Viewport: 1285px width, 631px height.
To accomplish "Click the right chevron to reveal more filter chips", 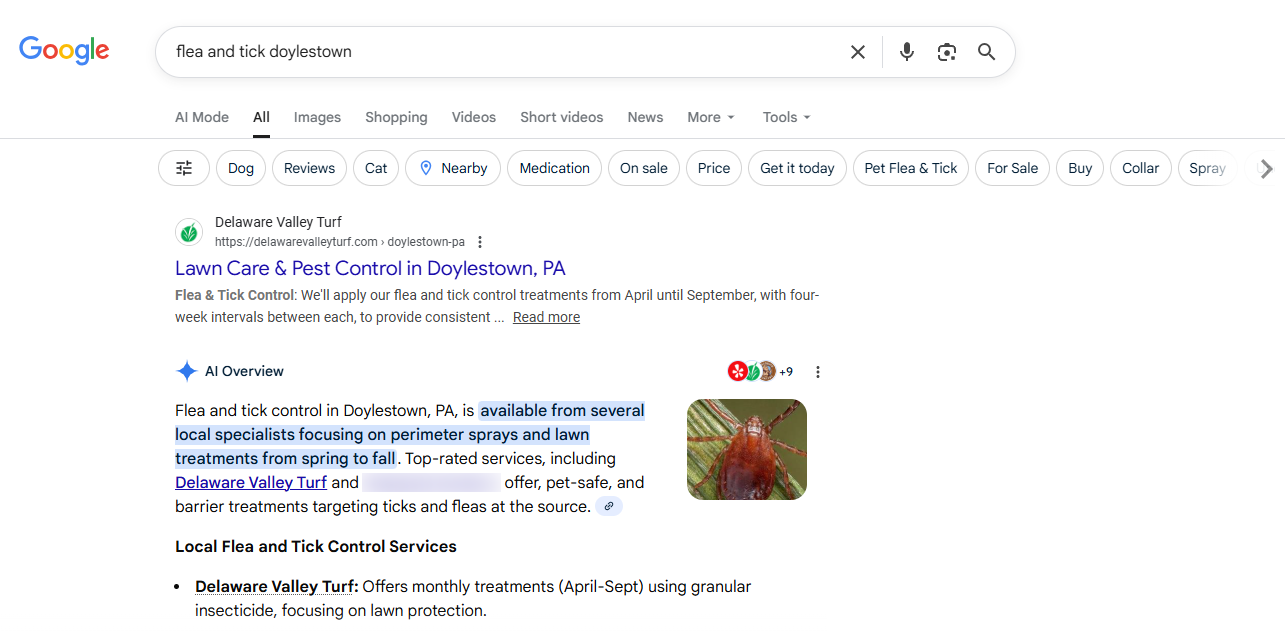I will click(1266, 168).
